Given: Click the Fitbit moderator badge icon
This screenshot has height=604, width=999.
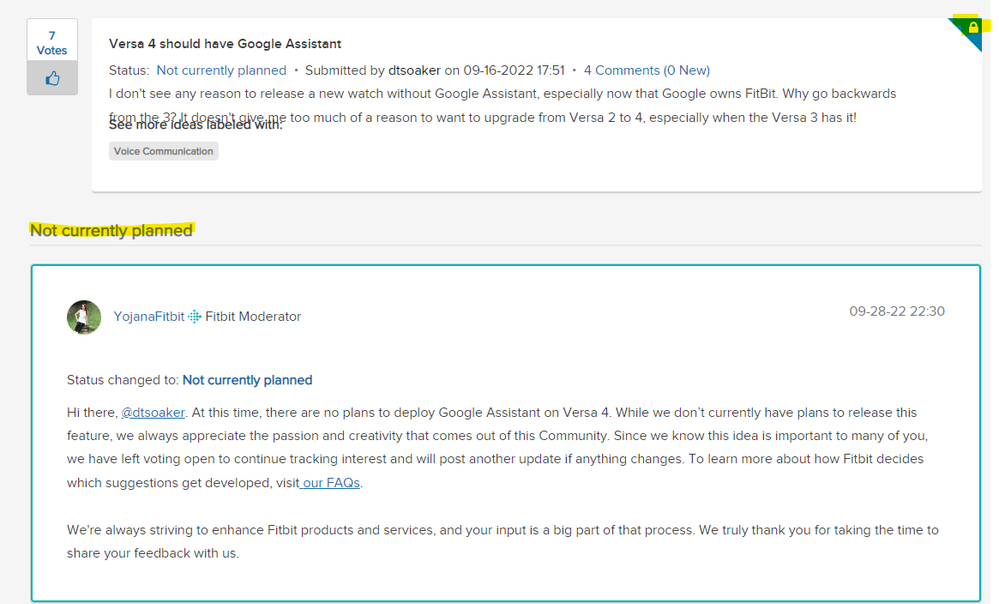Looking at the screenshot, I should [195, 317].
